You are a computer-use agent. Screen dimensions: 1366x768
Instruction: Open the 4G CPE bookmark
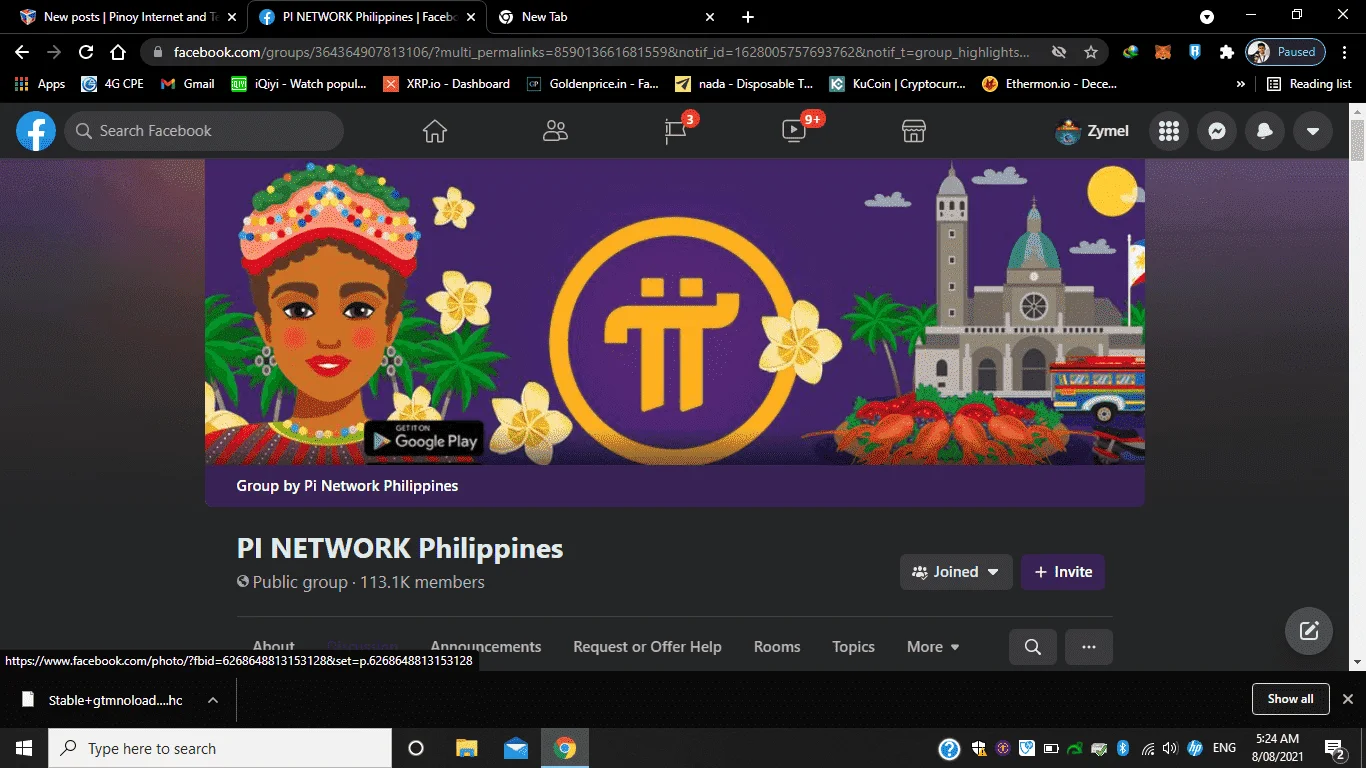(113, 84)
